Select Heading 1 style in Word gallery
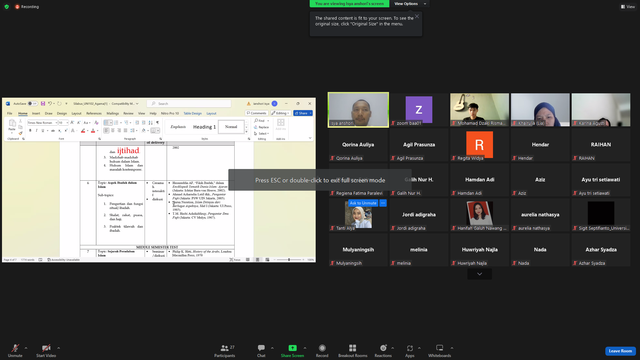This screenshot has width=640, height=360. (x=204, y=127)
